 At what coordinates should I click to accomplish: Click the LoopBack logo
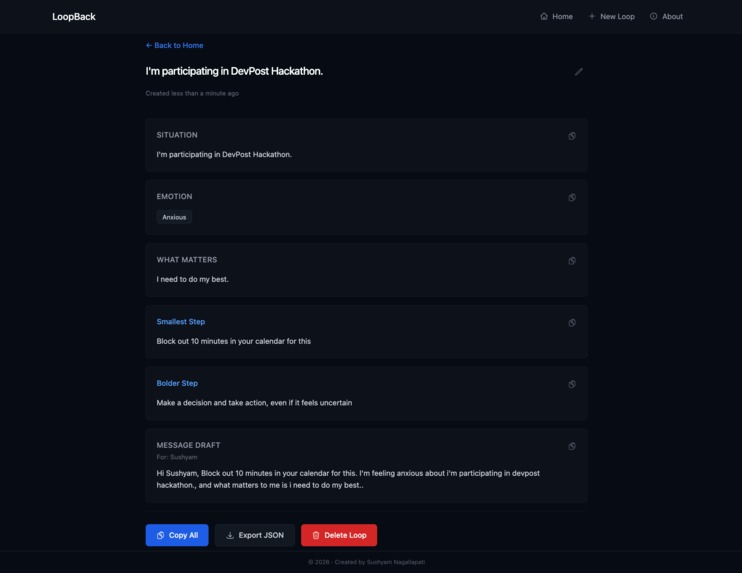(x=74, y=17)
